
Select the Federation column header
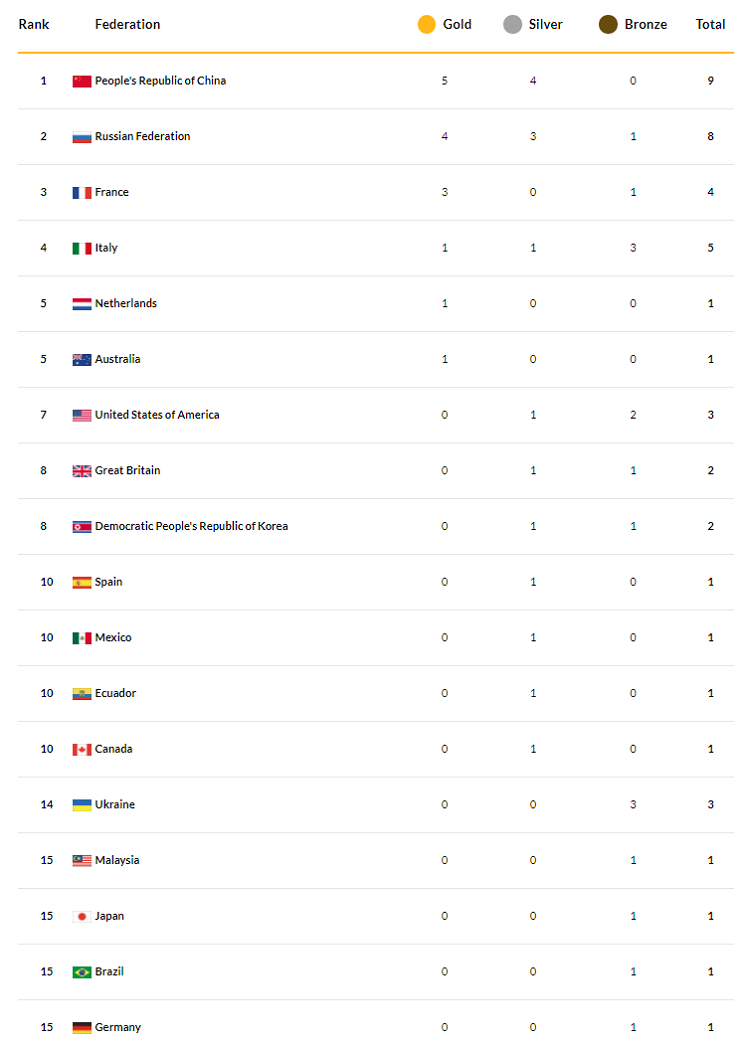127,25
